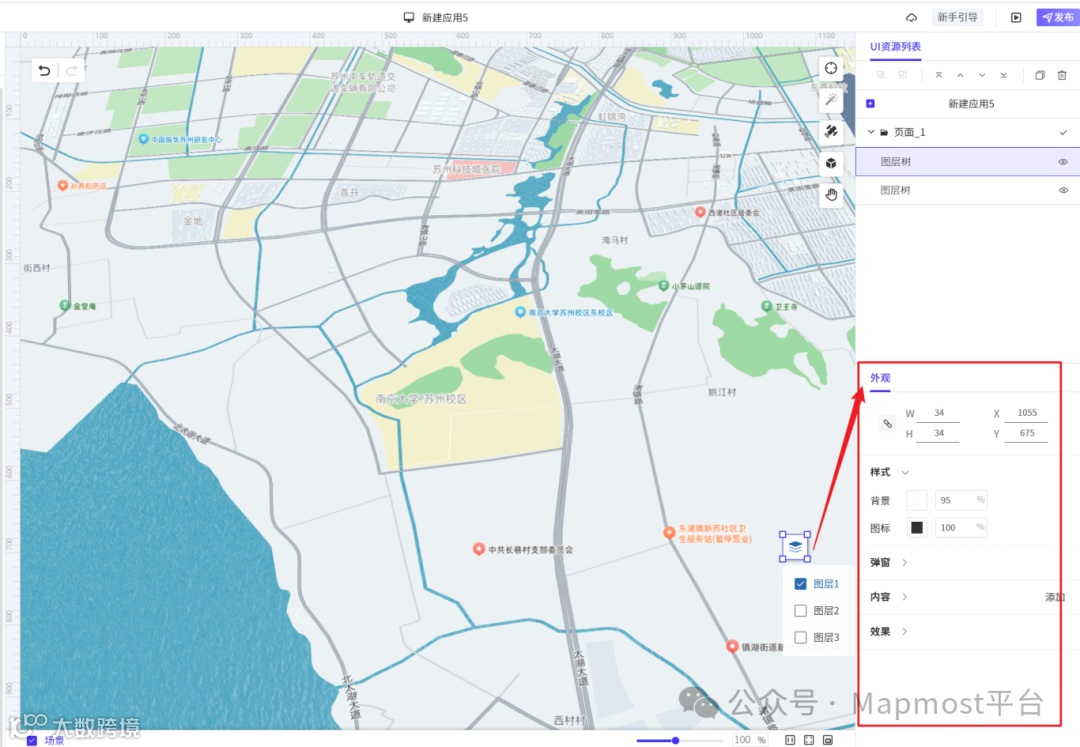Click the X position input field
The width and height of the screenshot is (1080, 747).
[x=1026, y=413]
